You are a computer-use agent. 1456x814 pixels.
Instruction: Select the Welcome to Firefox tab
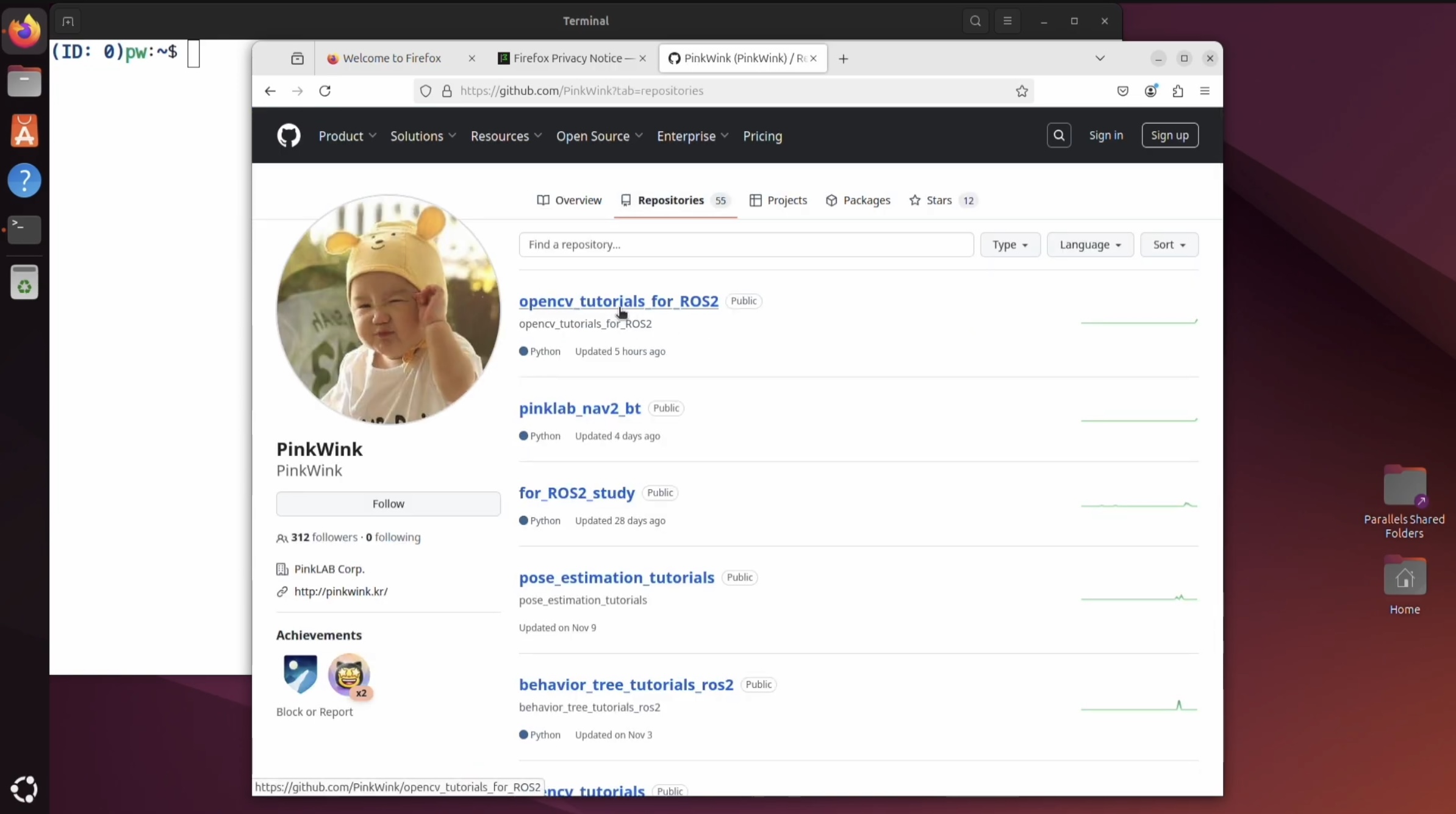[x=392, y=59]
